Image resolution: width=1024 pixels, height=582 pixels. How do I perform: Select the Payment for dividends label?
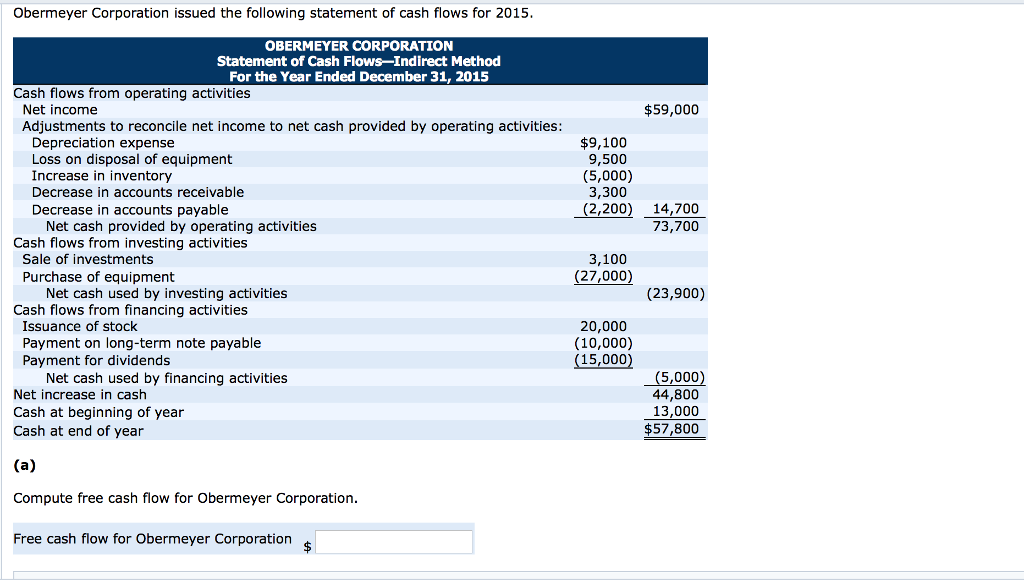[x=96, y=361]
